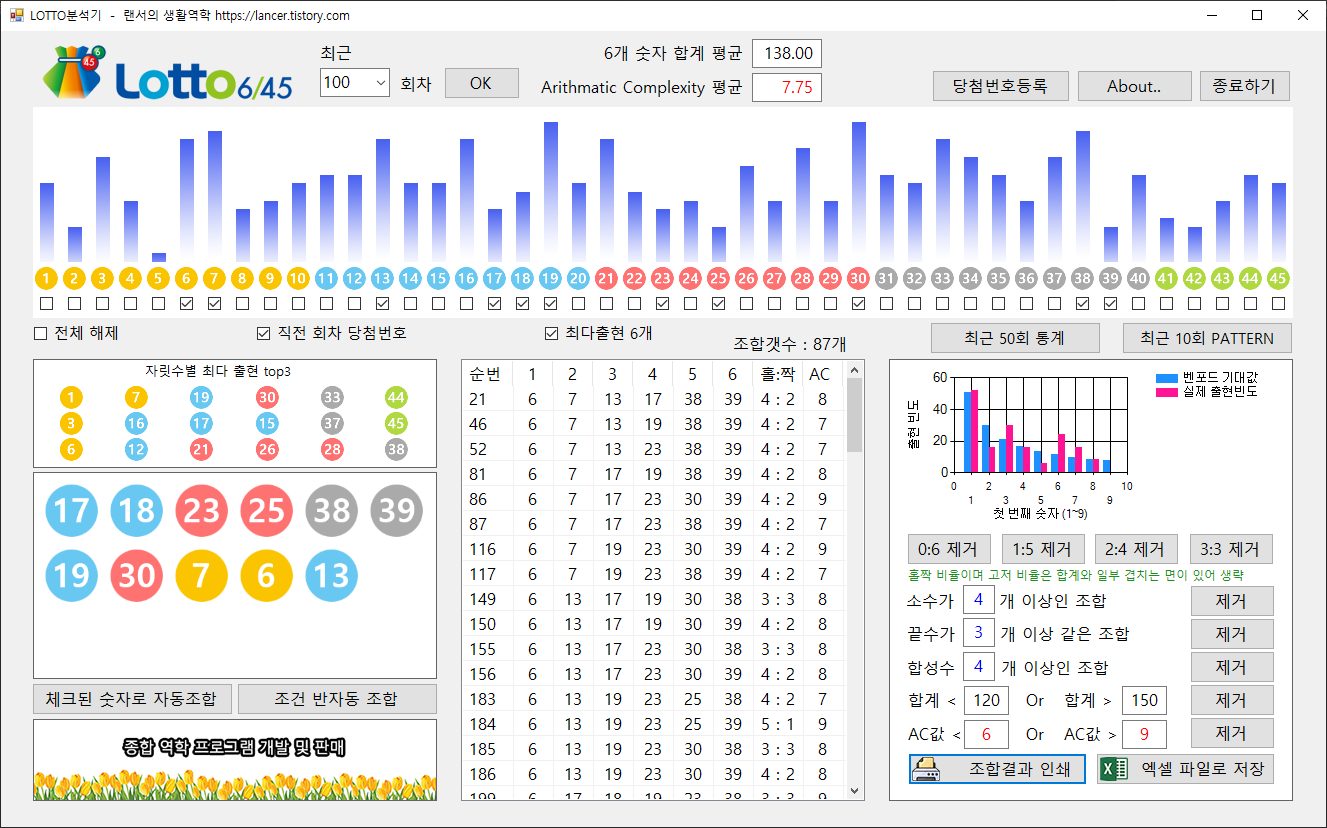Click large gray ball 39 in selected numbers
Image resolution: width=1327 pixels, height=828 pixels.
coord(397,510)
